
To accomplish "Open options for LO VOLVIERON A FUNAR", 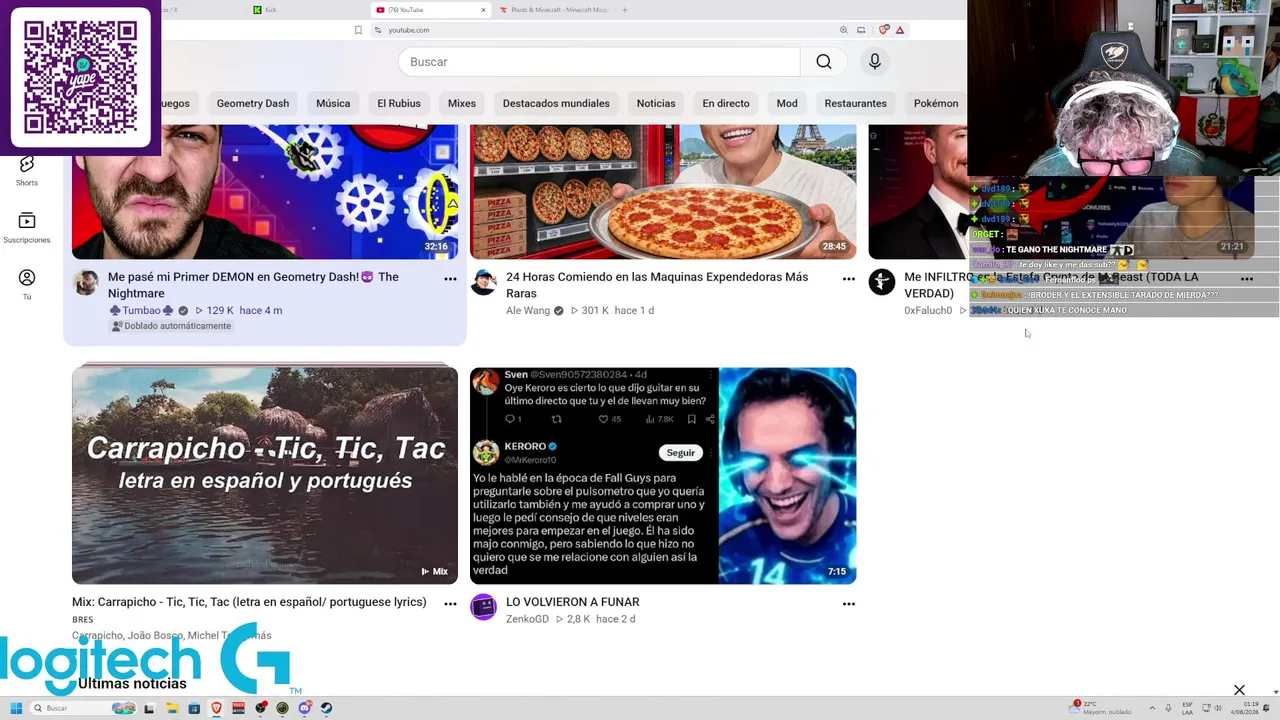I will point(849,604).
